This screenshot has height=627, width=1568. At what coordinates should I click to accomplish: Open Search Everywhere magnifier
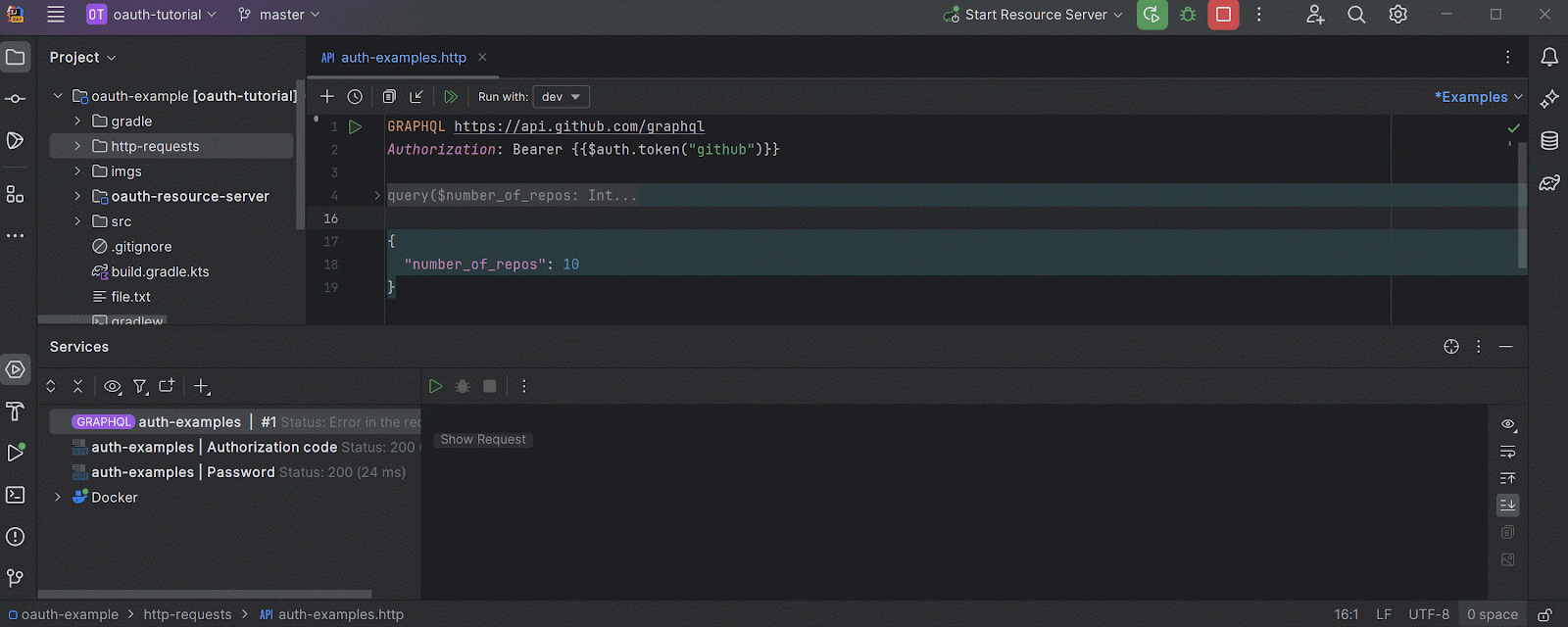[x=1356, y=15]
